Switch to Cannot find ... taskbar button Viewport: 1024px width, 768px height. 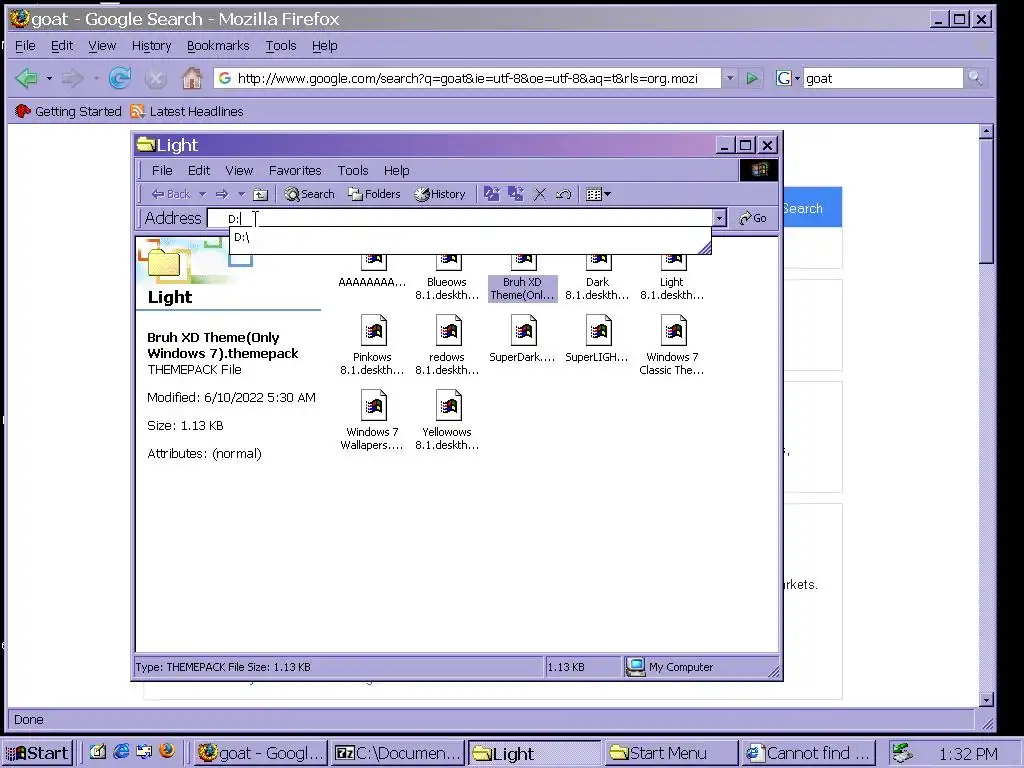point(808,753)
